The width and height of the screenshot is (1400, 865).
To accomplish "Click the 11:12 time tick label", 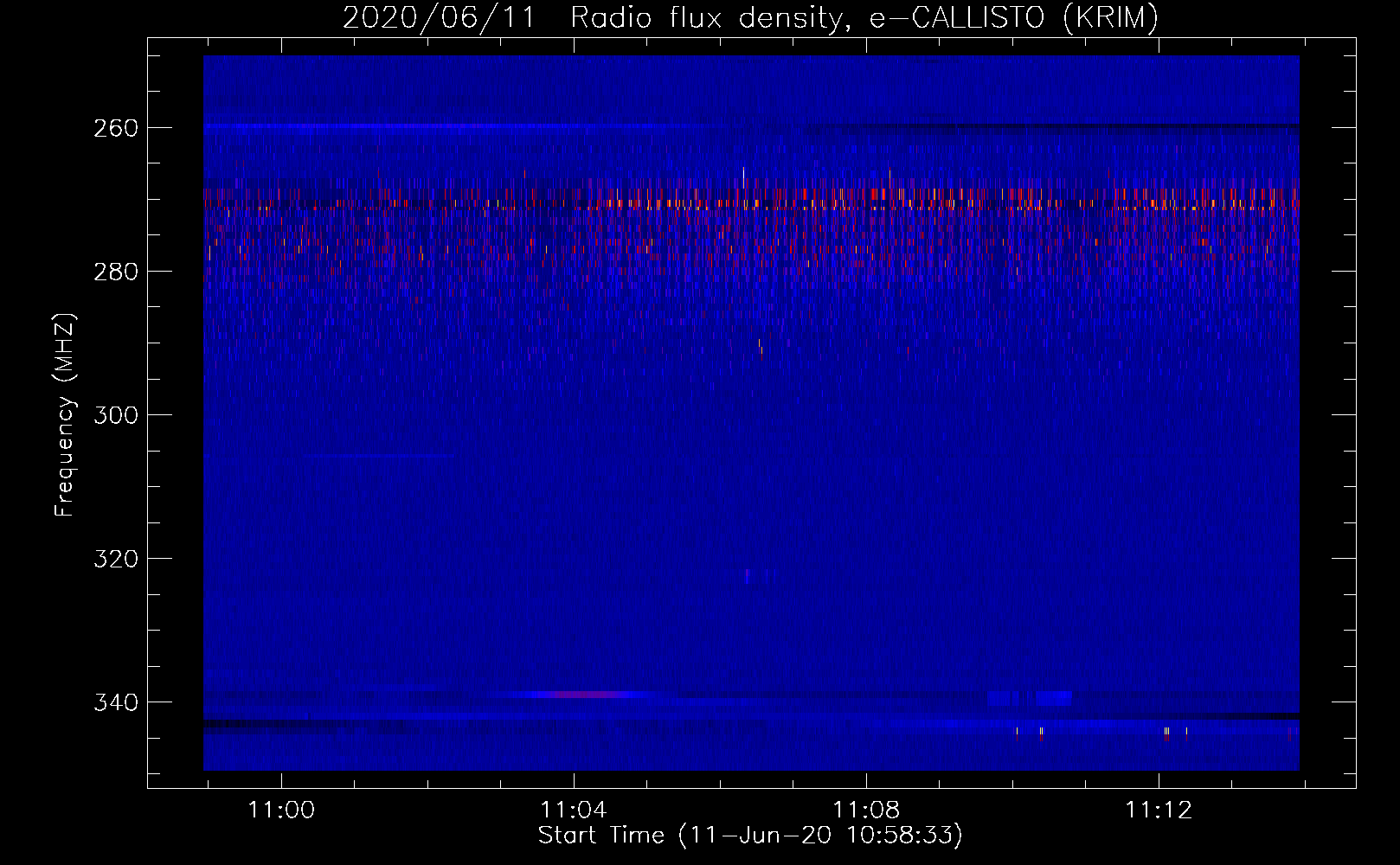I will 1159,811.
